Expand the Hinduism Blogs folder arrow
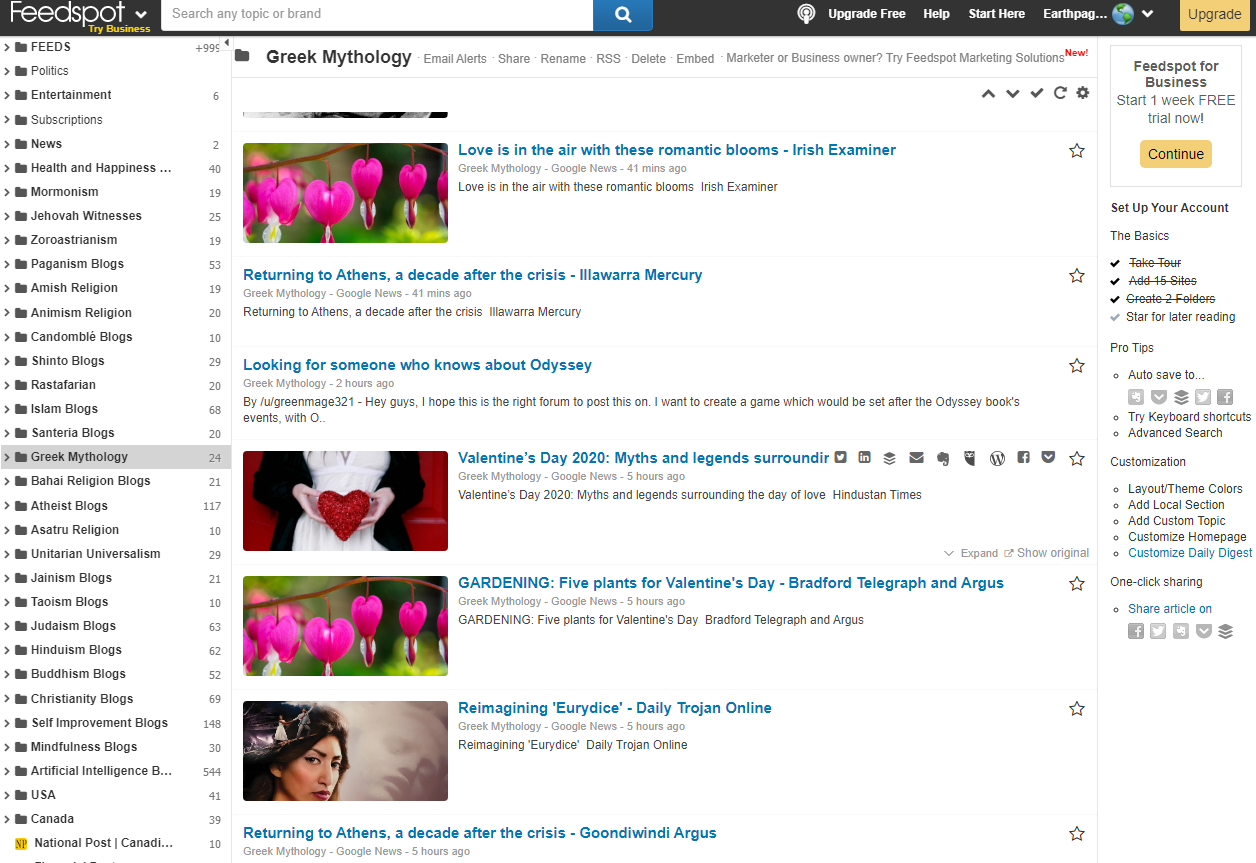 click(7, 650)
